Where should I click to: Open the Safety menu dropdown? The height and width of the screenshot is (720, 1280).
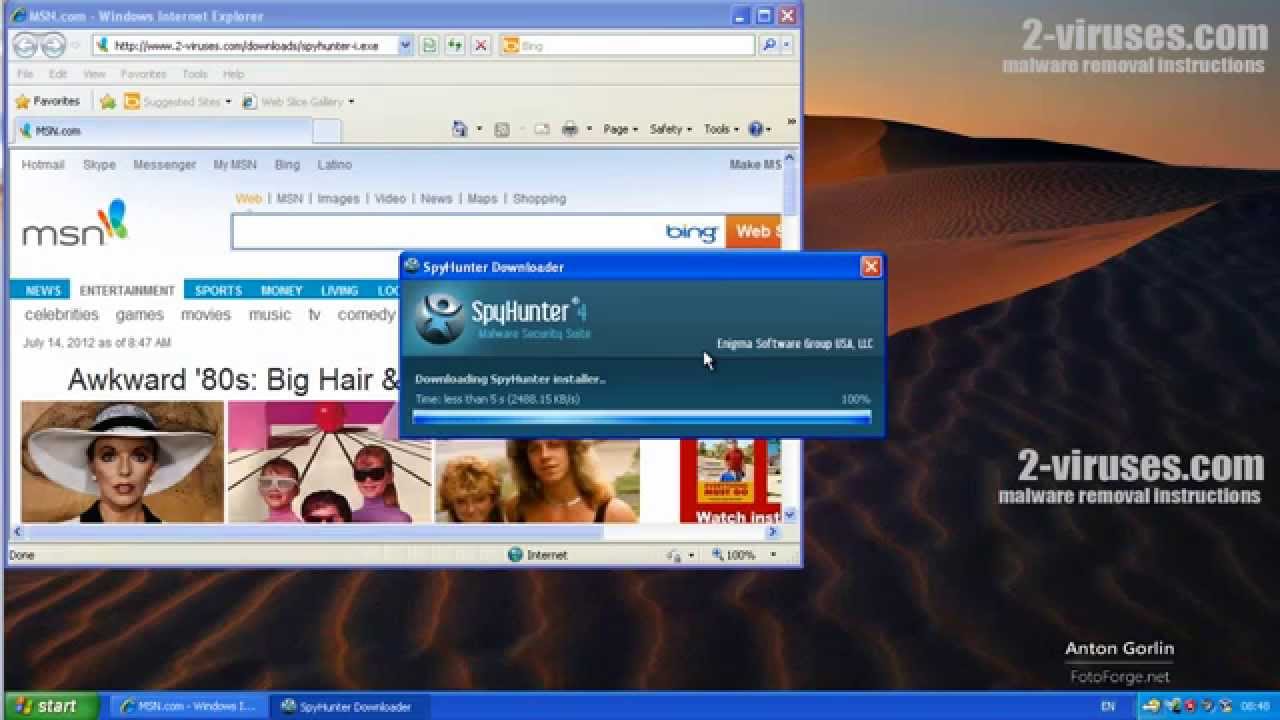click(x=671, y=129)
